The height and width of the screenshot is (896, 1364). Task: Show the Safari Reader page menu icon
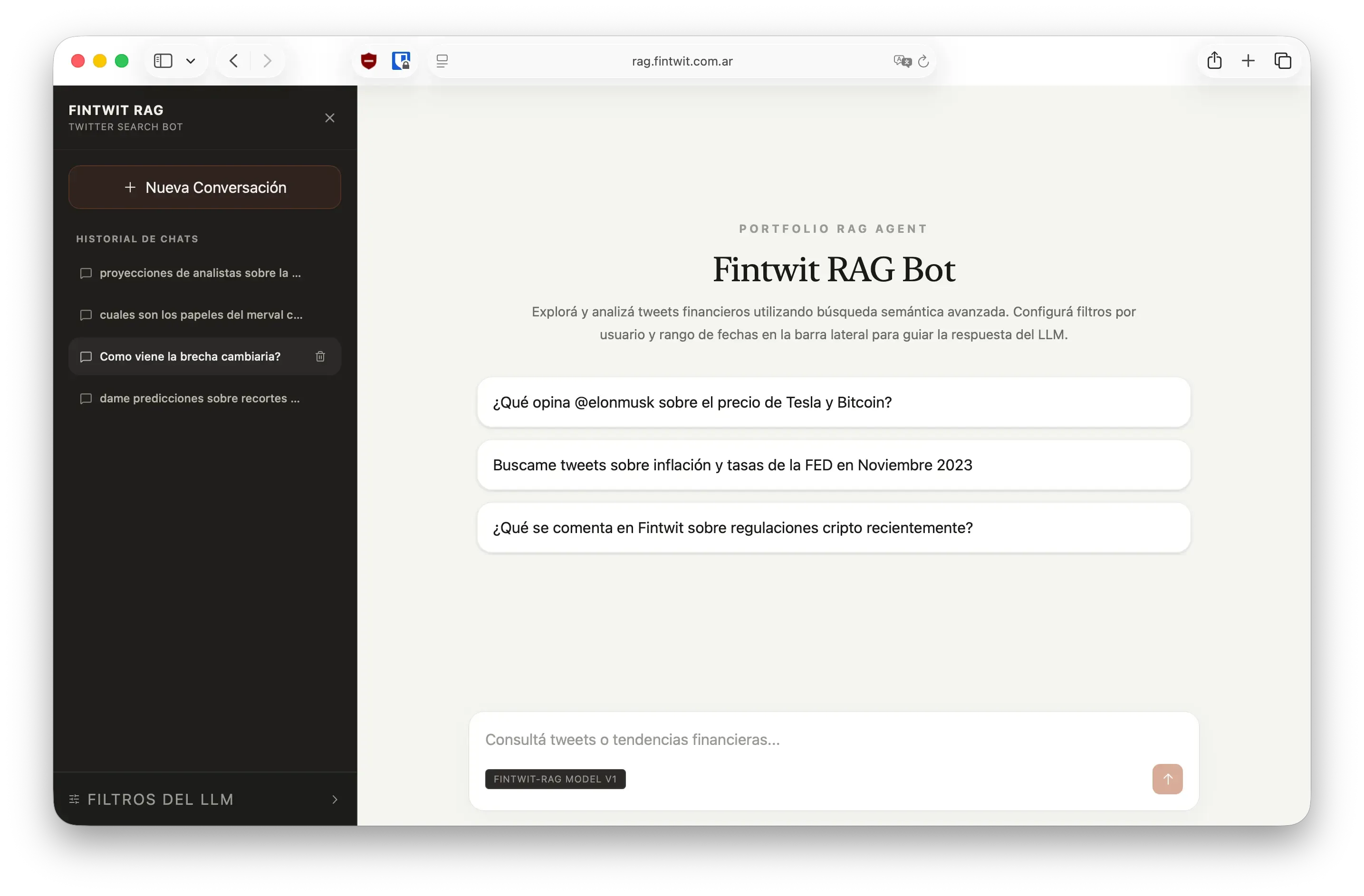pyautogui.click(x=442, y=61)
